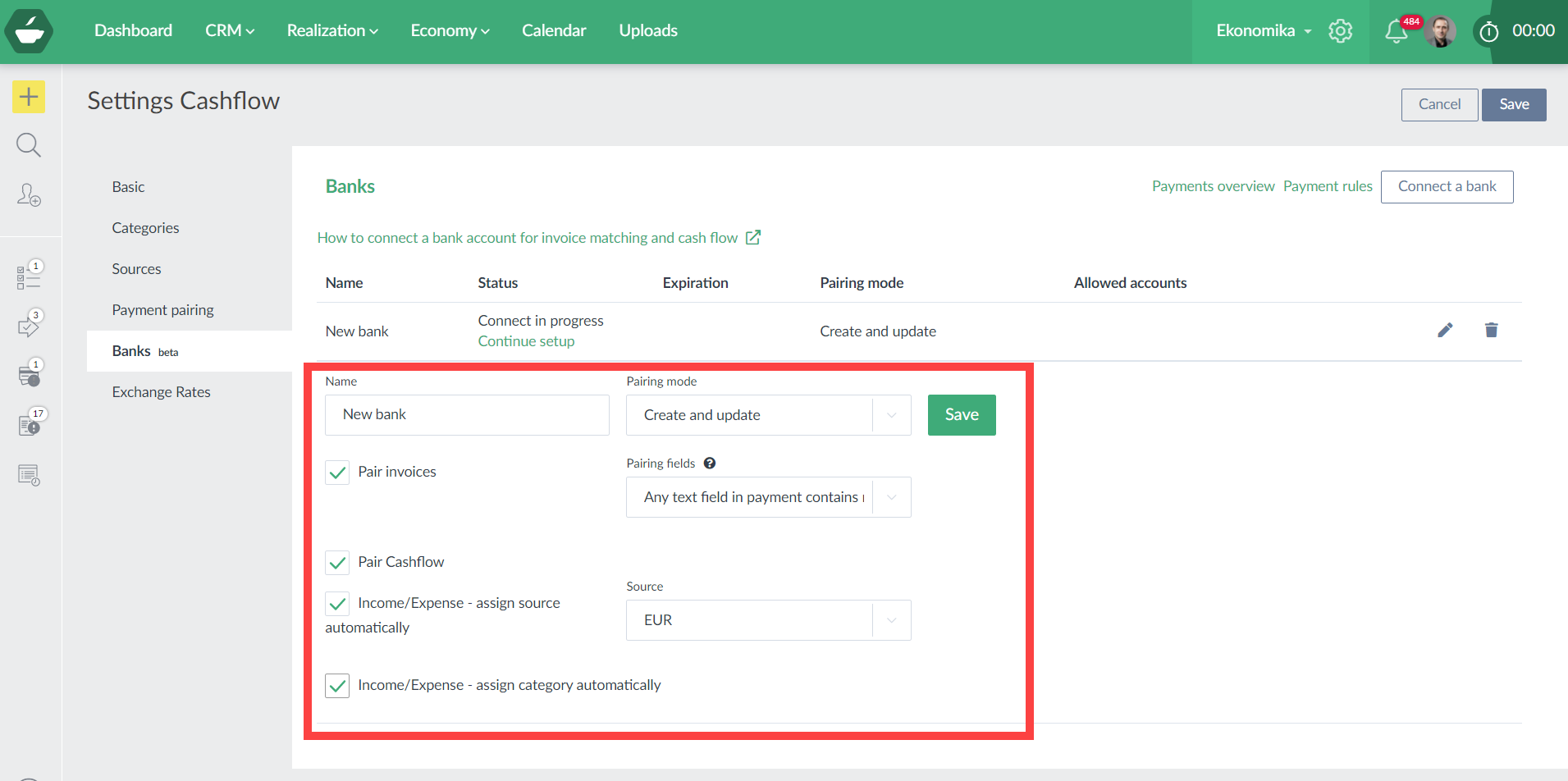1568x781 pixels.
Task: Uncheck the Pair invoices checkbox
Action: 337,473
